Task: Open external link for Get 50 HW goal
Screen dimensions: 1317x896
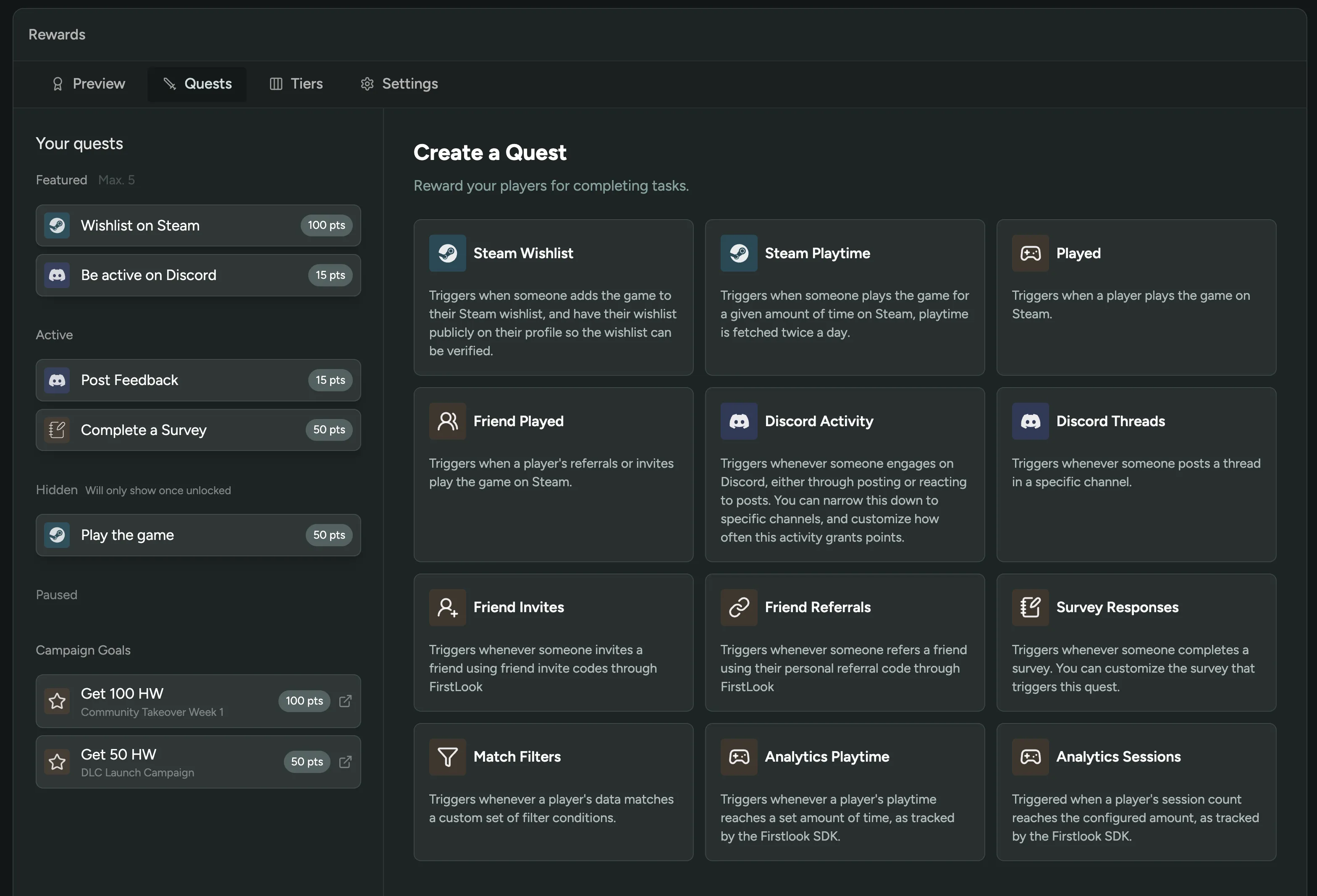Action: point(345,762)
